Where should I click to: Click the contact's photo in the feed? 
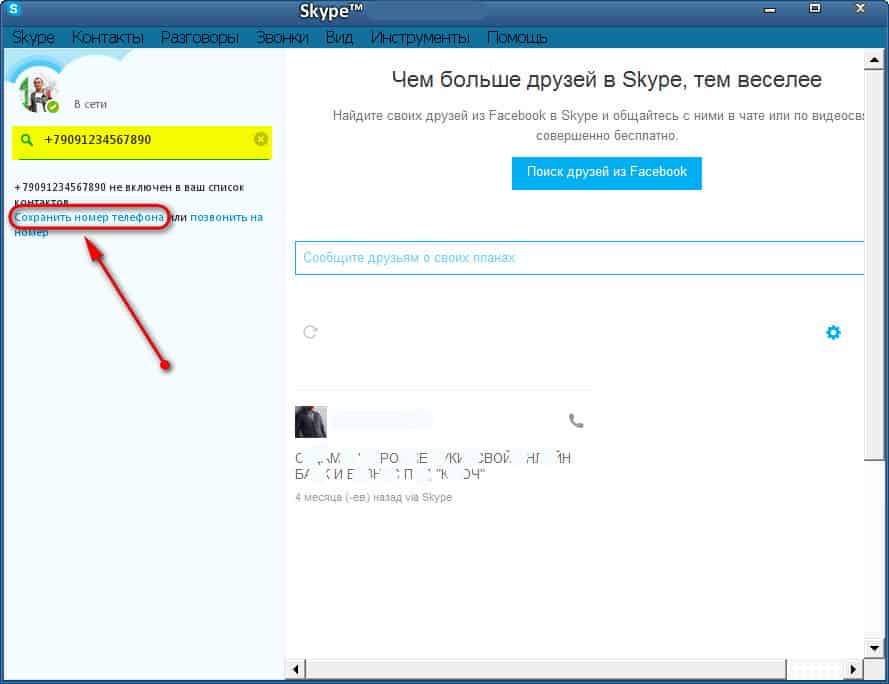coord(311,421)
